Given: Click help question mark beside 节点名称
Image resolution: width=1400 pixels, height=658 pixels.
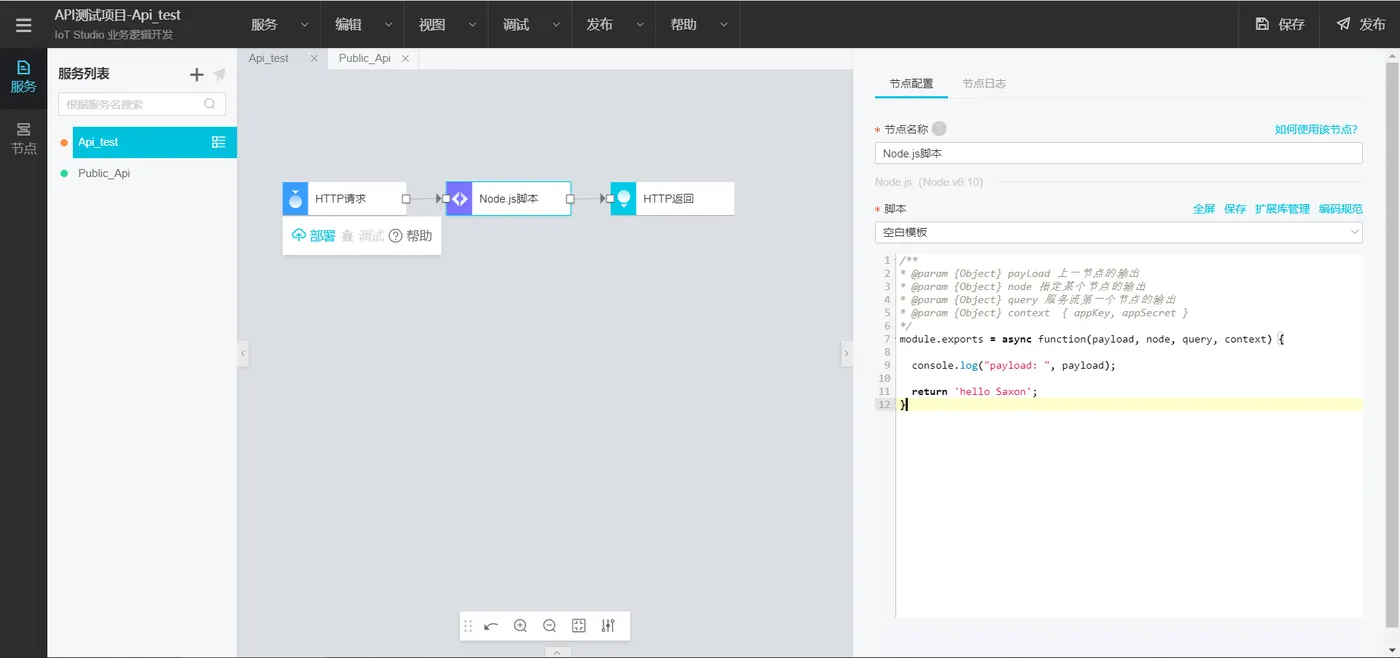Looking at the screenshot, I should (x=939, y=128).
